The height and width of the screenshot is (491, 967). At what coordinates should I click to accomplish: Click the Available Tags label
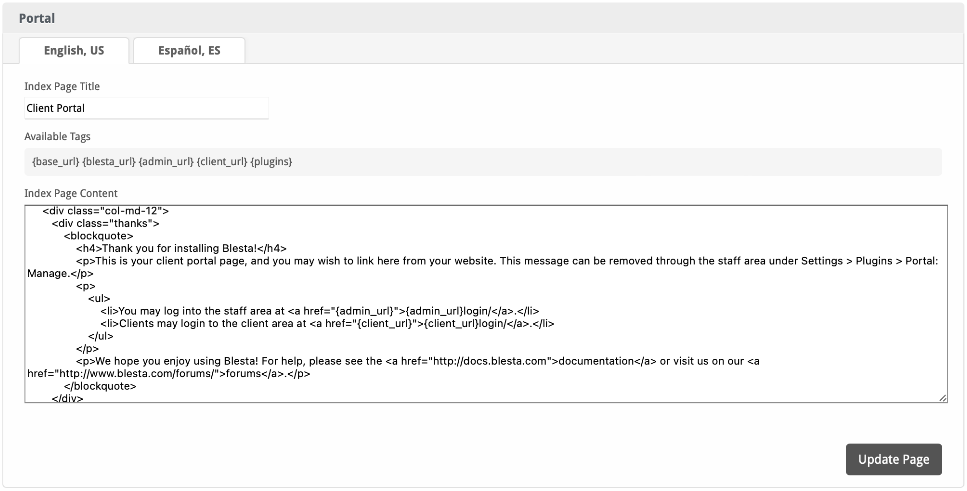click(x=57, y=136)
